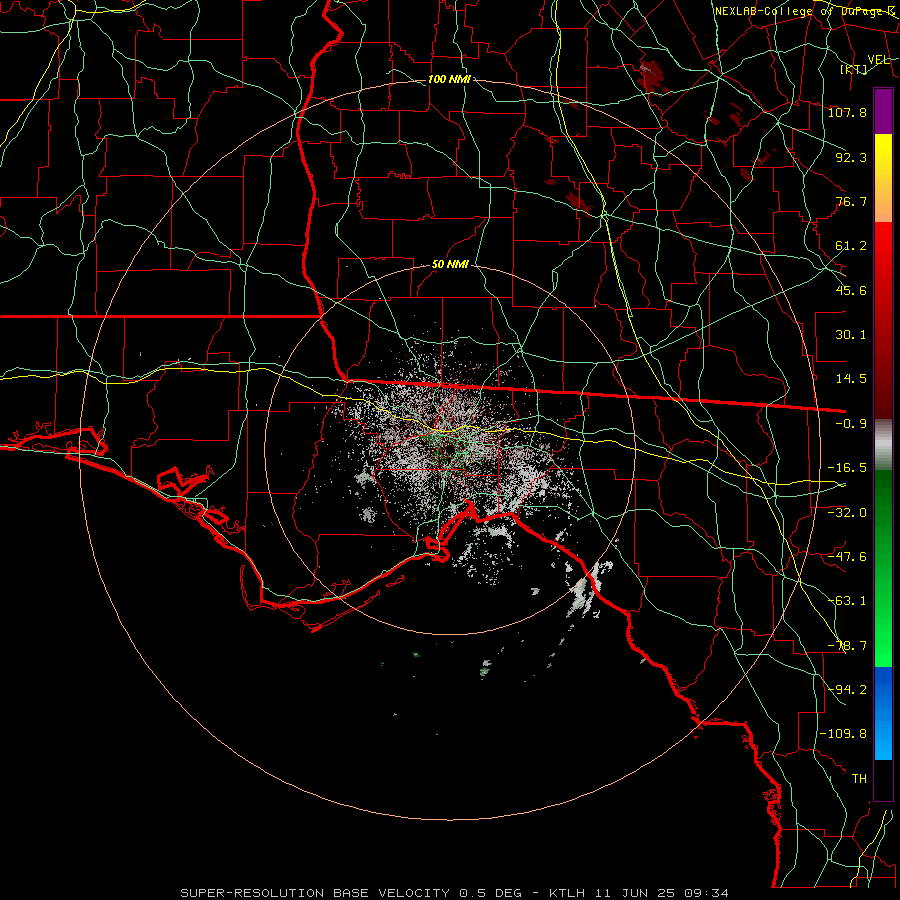Click the 100 NMI range ring label

coord(449,79)
